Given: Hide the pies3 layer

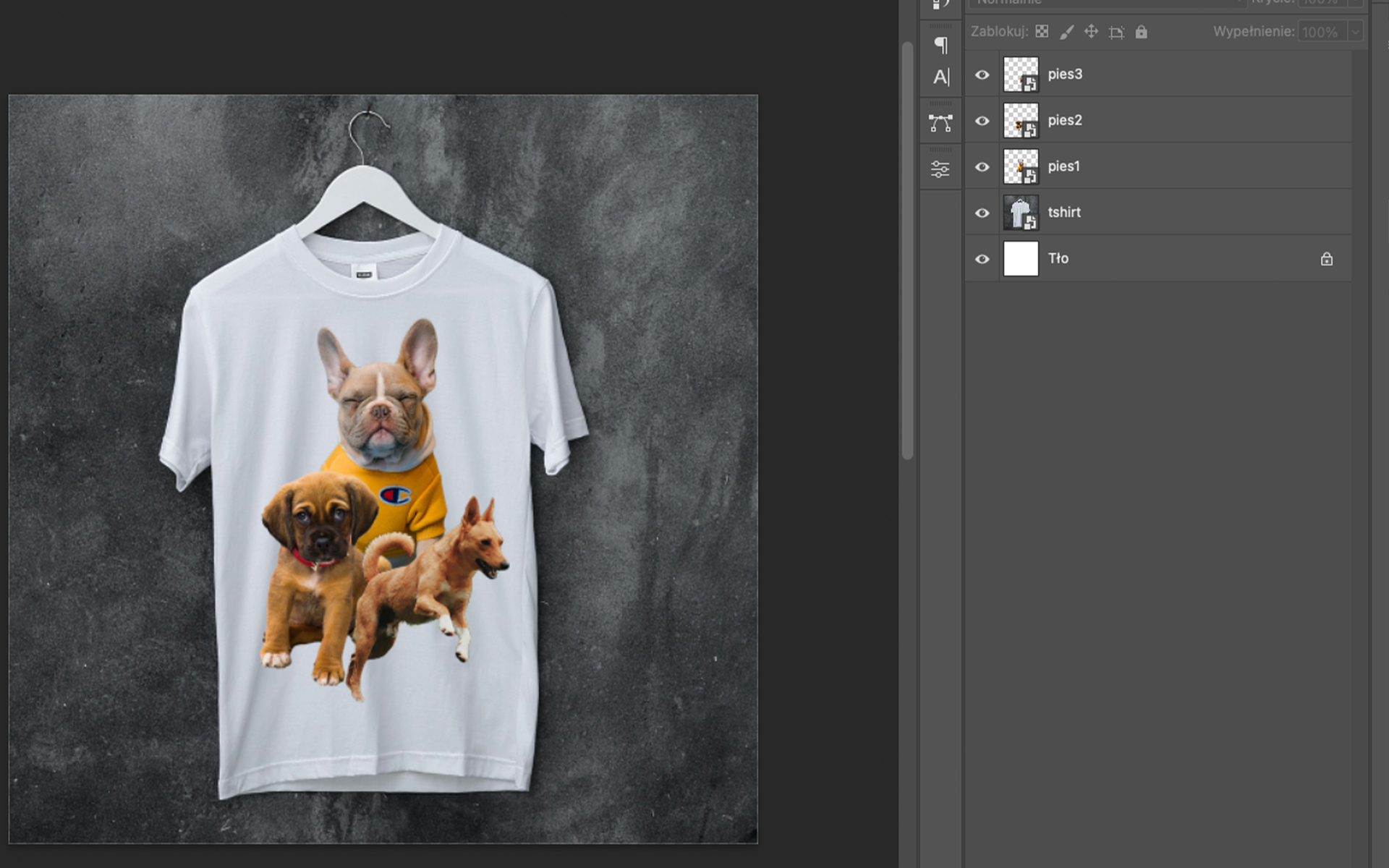Looking at the screenshot, I should (x=982, y=75).
